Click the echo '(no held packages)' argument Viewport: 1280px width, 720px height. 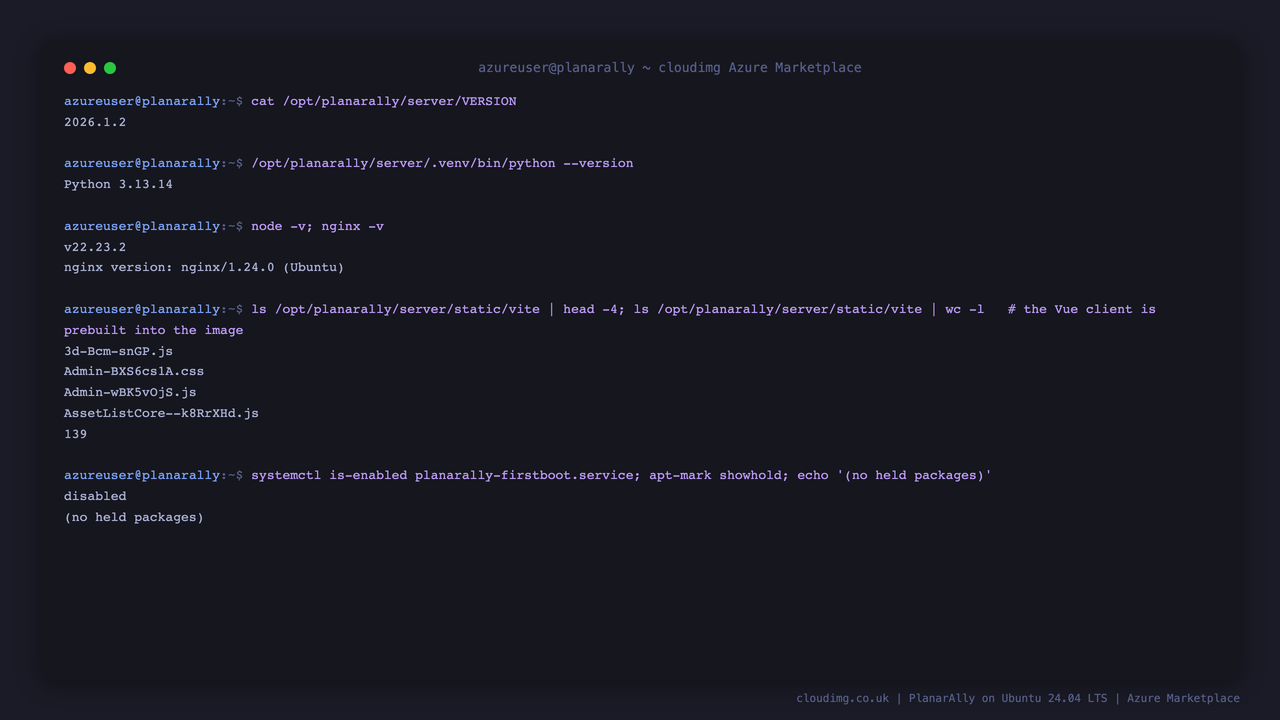[x=914, y=475]
